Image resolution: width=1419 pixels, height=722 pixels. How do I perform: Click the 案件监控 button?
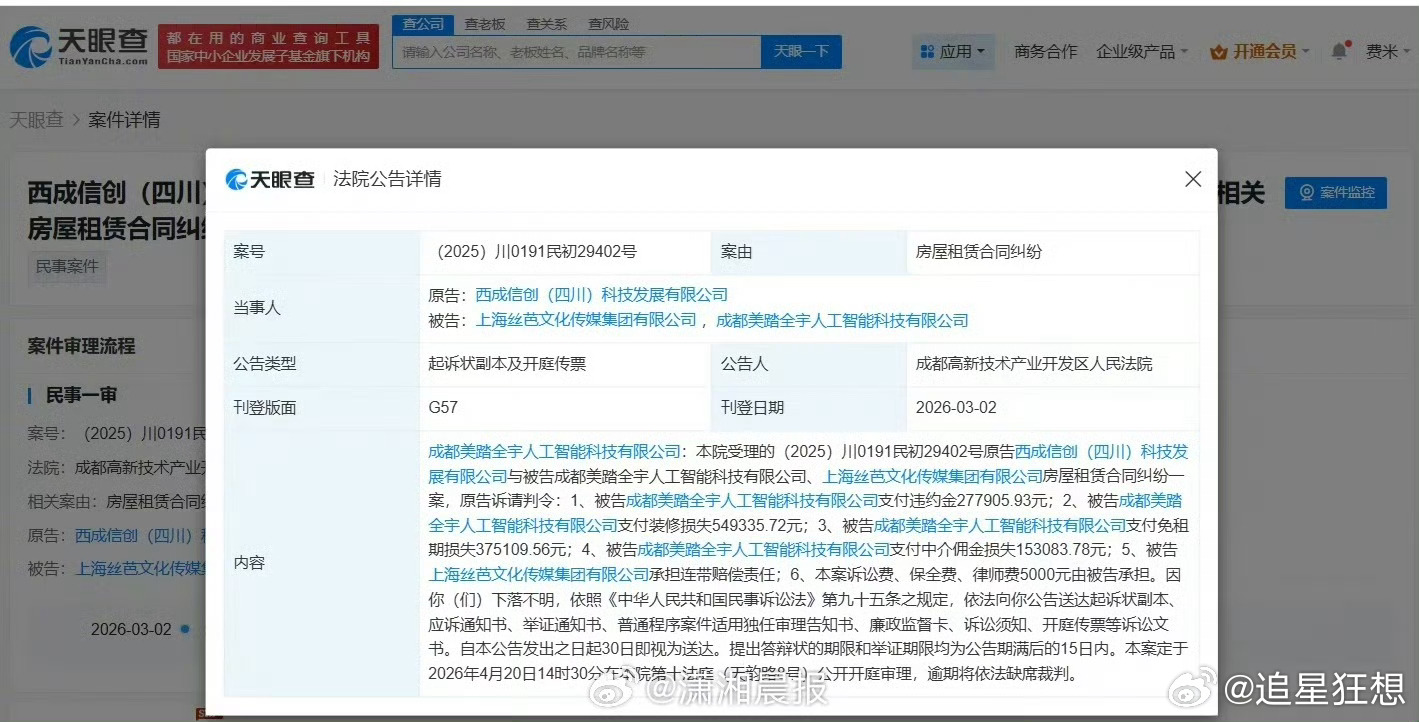coord(1336,192)
